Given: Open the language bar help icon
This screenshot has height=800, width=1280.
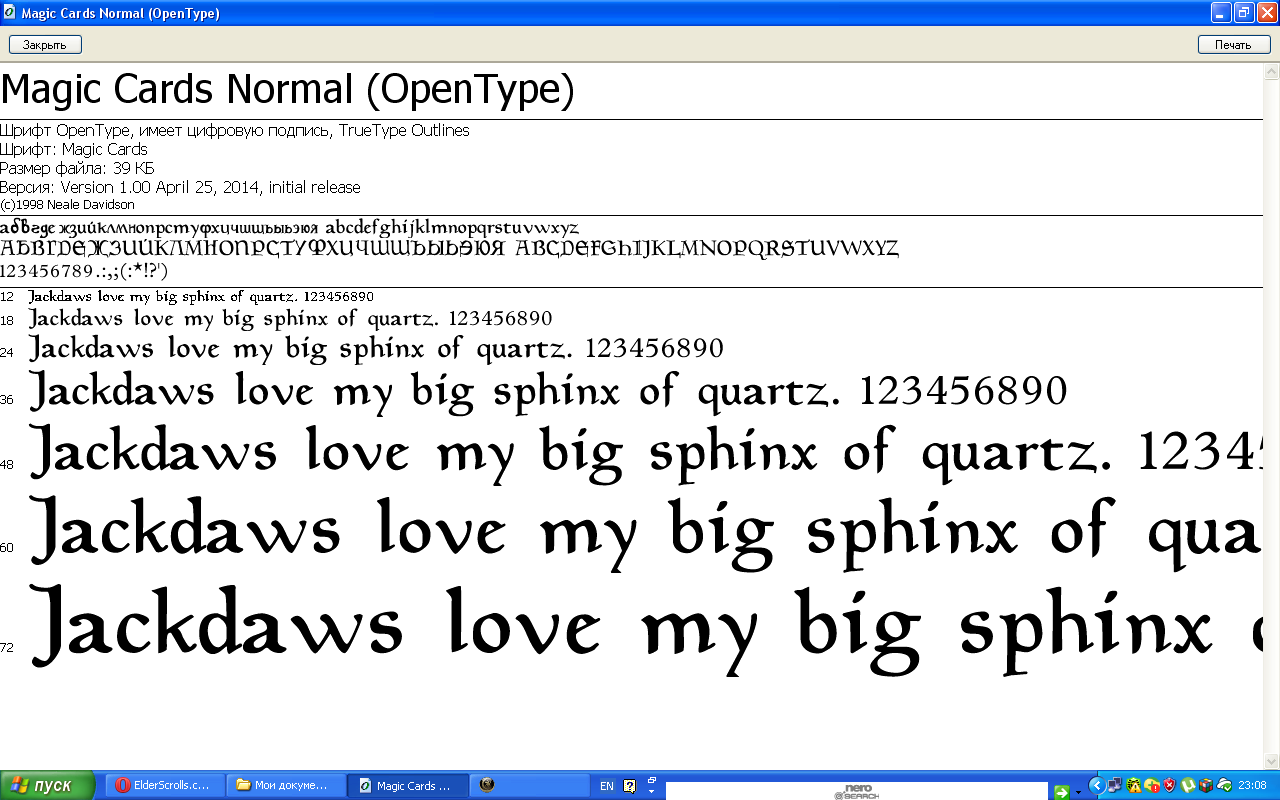Looking at the screenshot, I should pos(630,786).
